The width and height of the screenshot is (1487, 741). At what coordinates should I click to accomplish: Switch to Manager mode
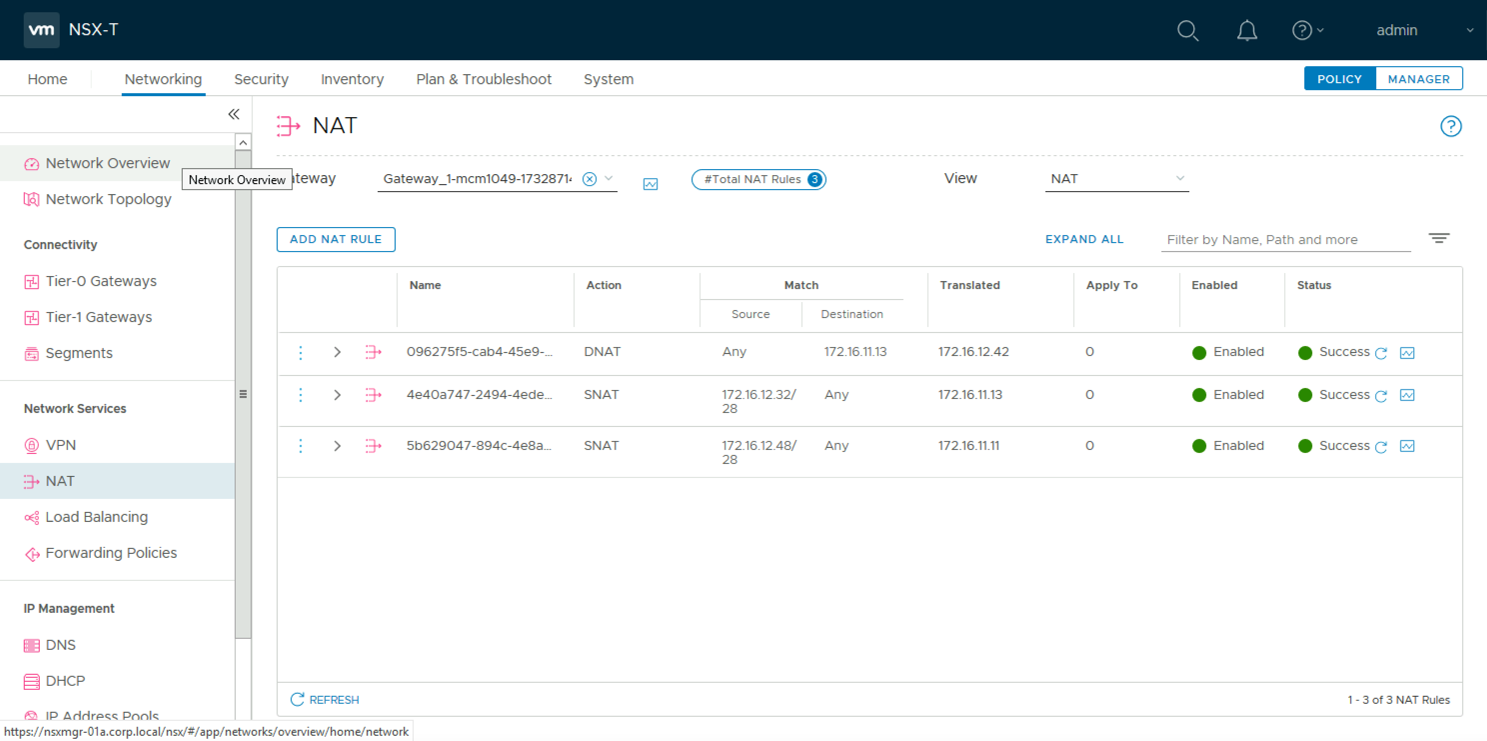pos(1418,79)
